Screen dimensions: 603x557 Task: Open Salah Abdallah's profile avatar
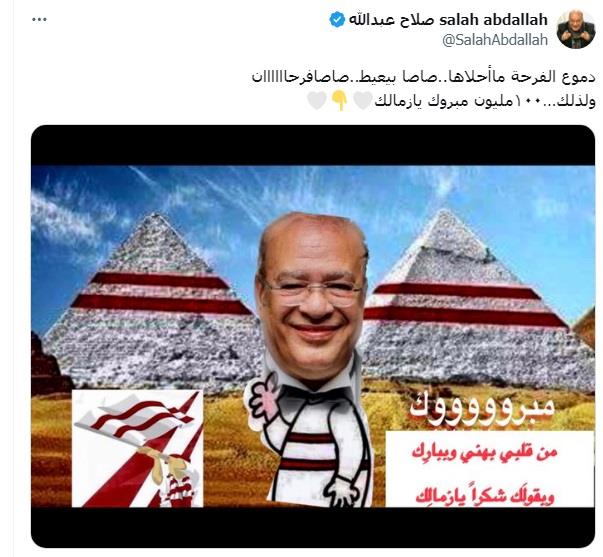[576, 29]
